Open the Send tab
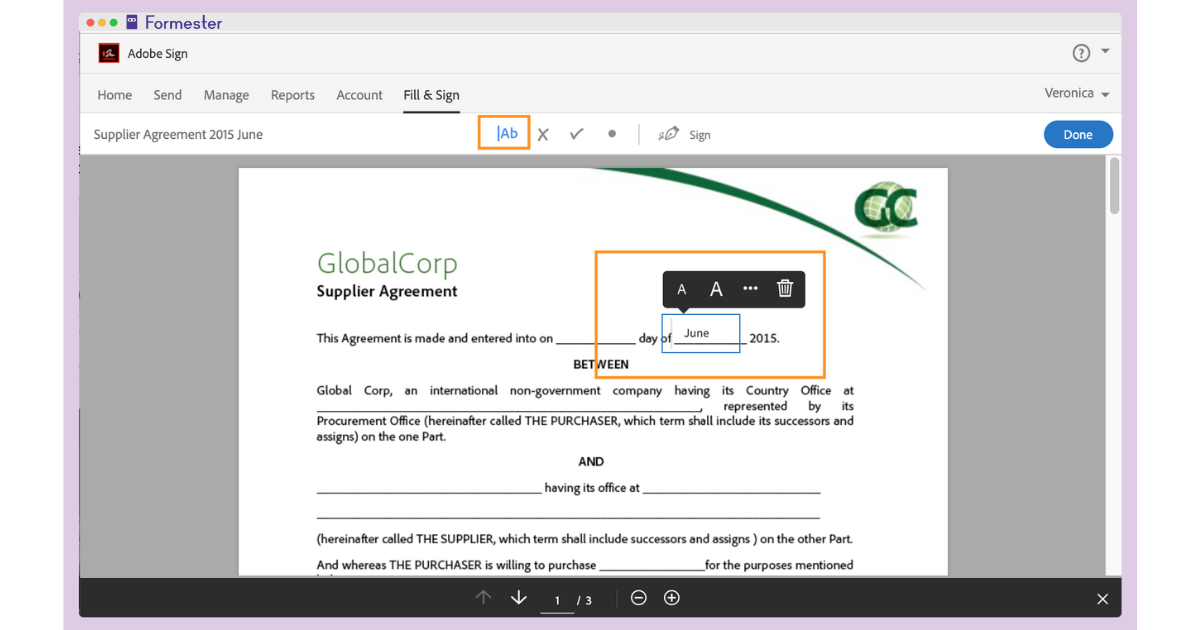This screenshot has width=1200, height=630. click(167, 95)
